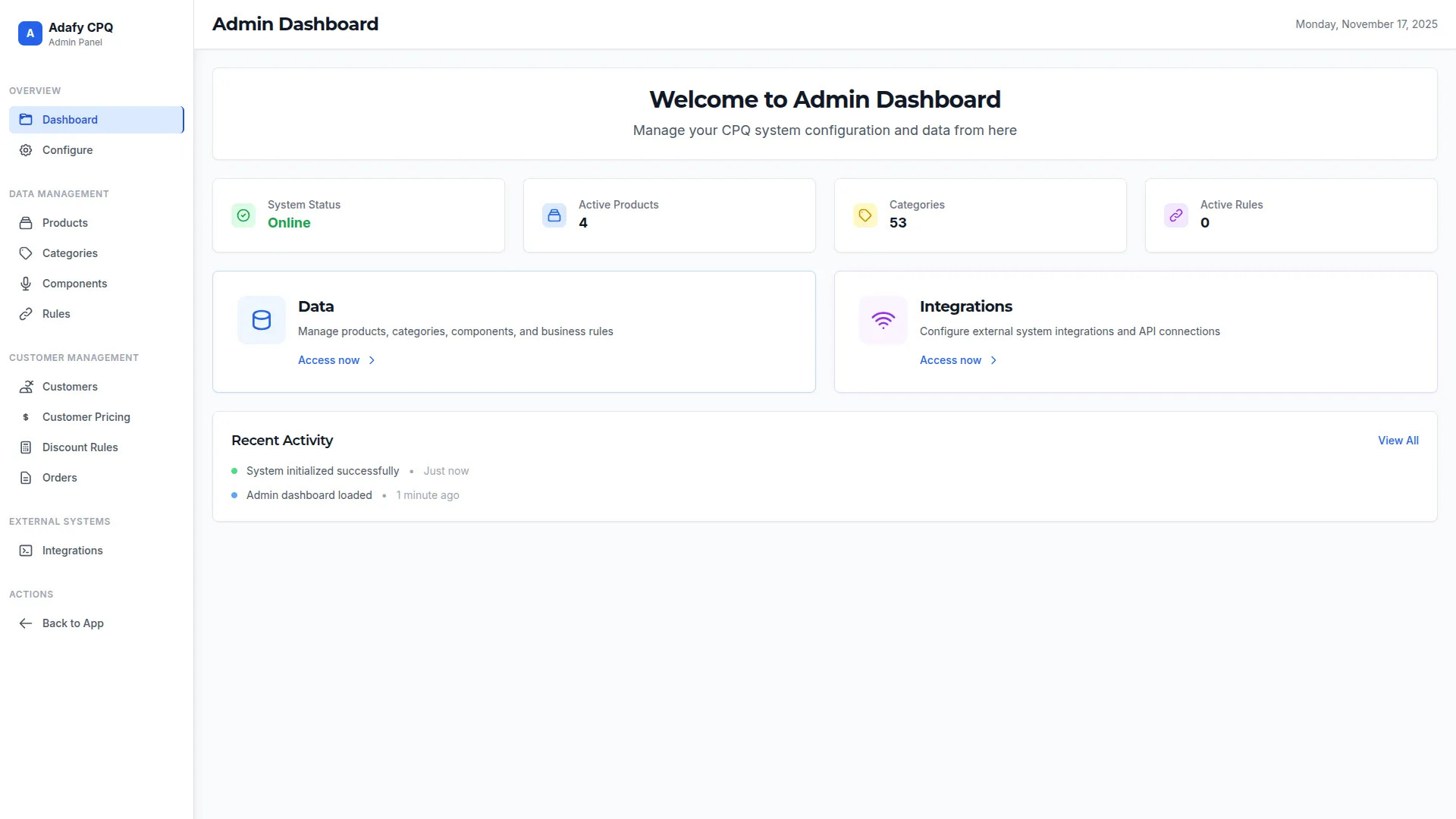
Task: Click the yellow Categories tag icon
Action: [865, 215]
